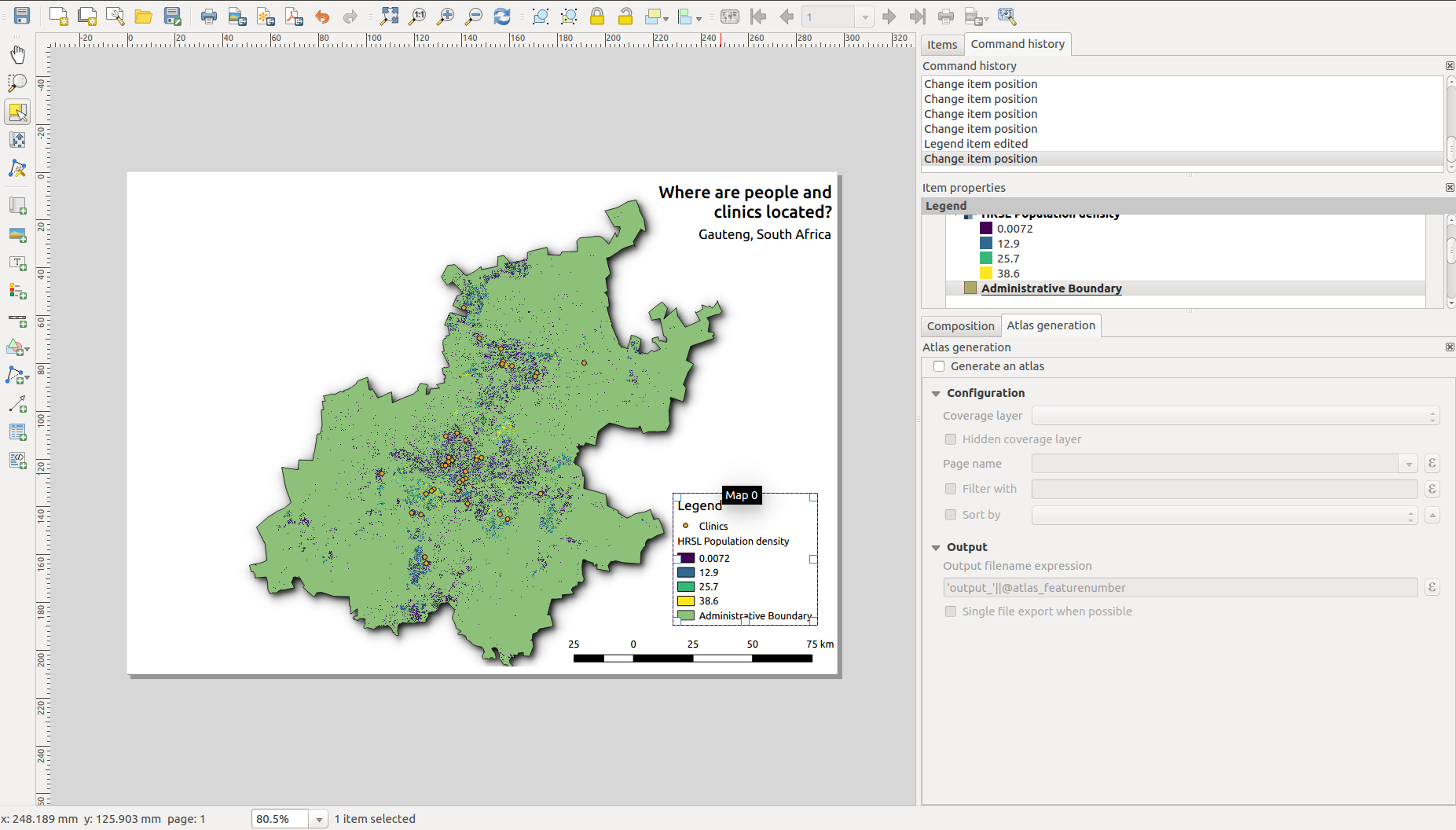
Task: Duplicate the current composer
Action: 87,16
